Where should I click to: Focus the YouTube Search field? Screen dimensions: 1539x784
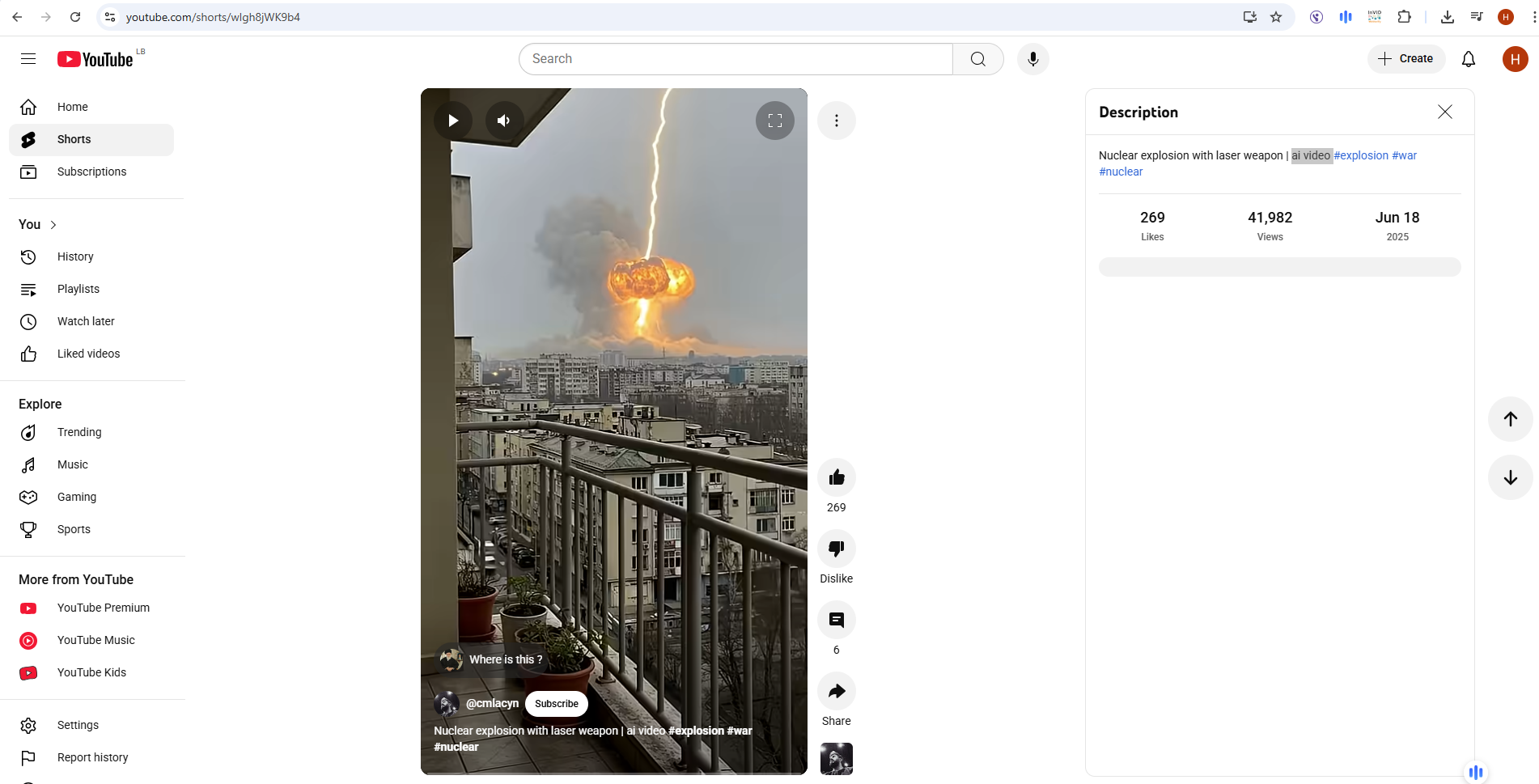tap(736, 59)
